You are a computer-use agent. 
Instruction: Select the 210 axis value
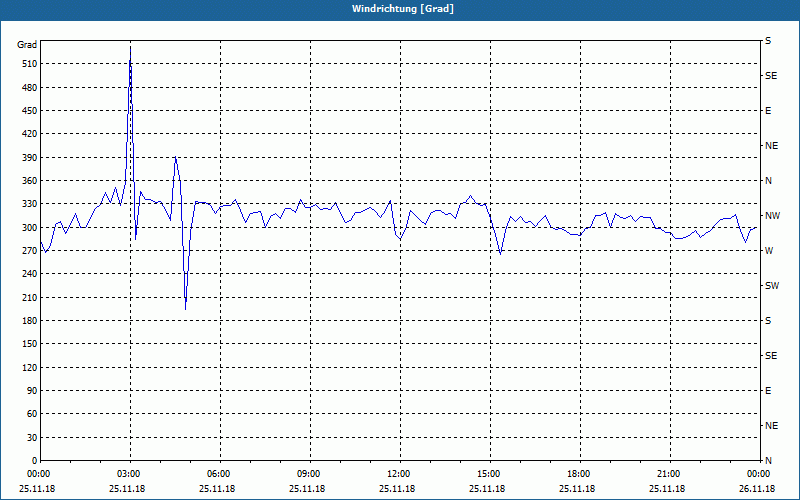pos(30,297)
